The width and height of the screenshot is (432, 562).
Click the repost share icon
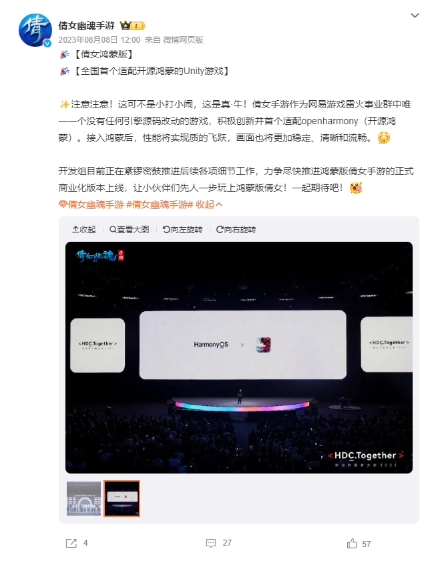pyautogui.click(x=71, y=543)
